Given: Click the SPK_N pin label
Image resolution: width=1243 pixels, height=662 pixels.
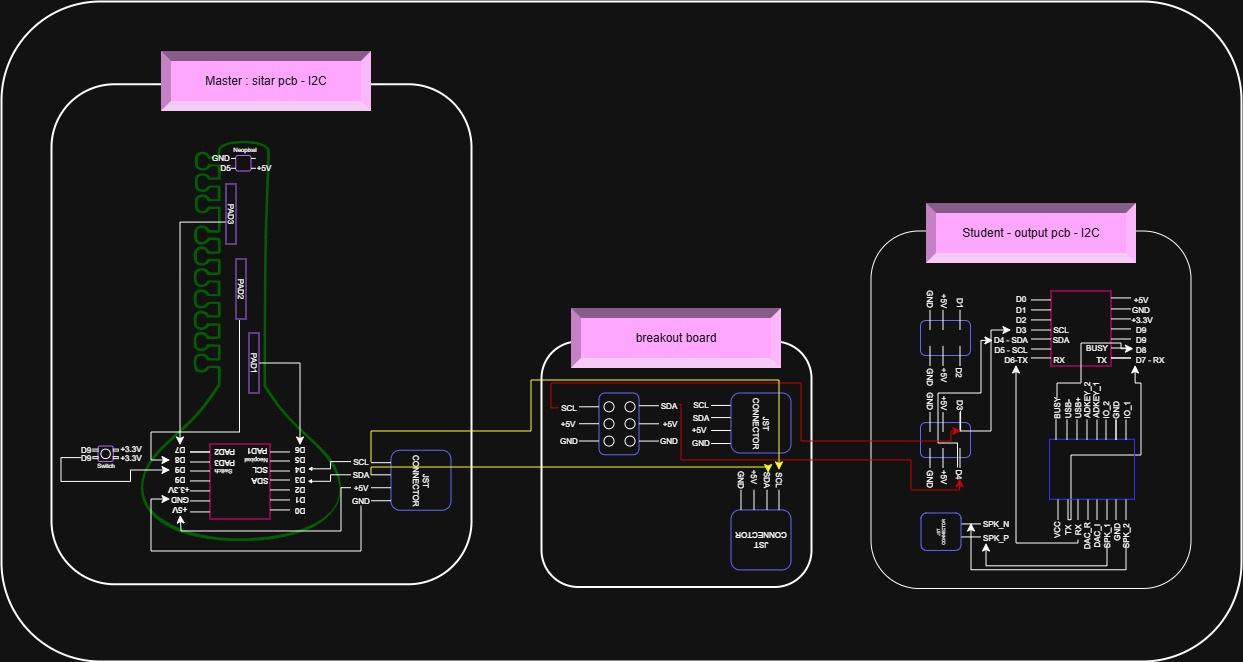Looking at the screenshot, I should (x=996, y=524).
